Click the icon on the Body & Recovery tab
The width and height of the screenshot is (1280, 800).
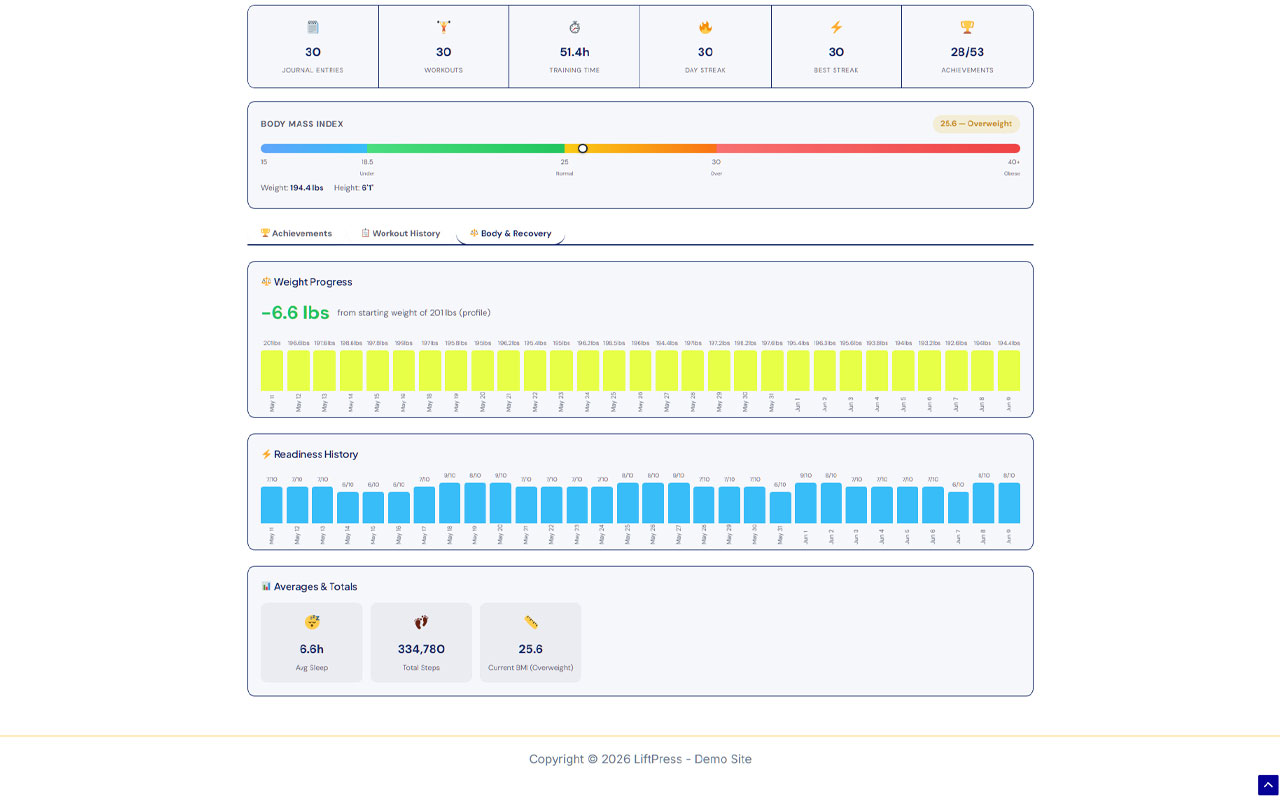pos(474,233)
